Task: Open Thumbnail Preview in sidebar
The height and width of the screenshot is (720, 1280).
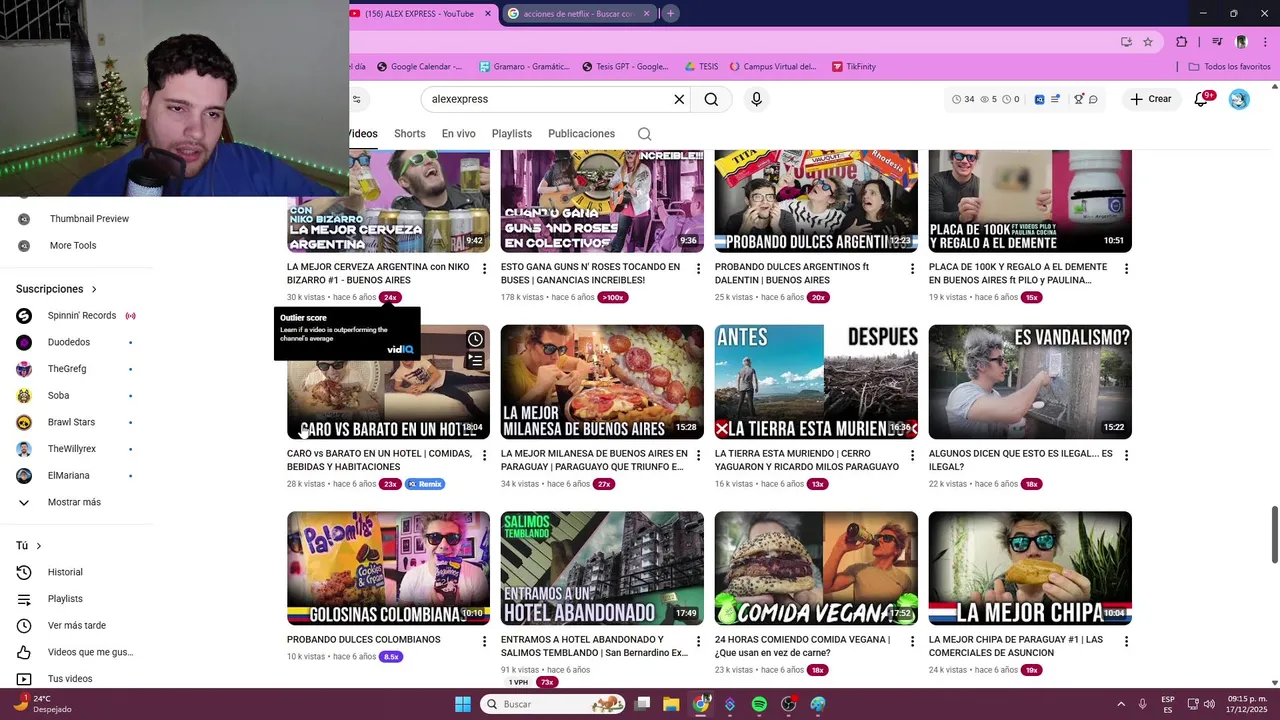Action: (x=89, y=219)
